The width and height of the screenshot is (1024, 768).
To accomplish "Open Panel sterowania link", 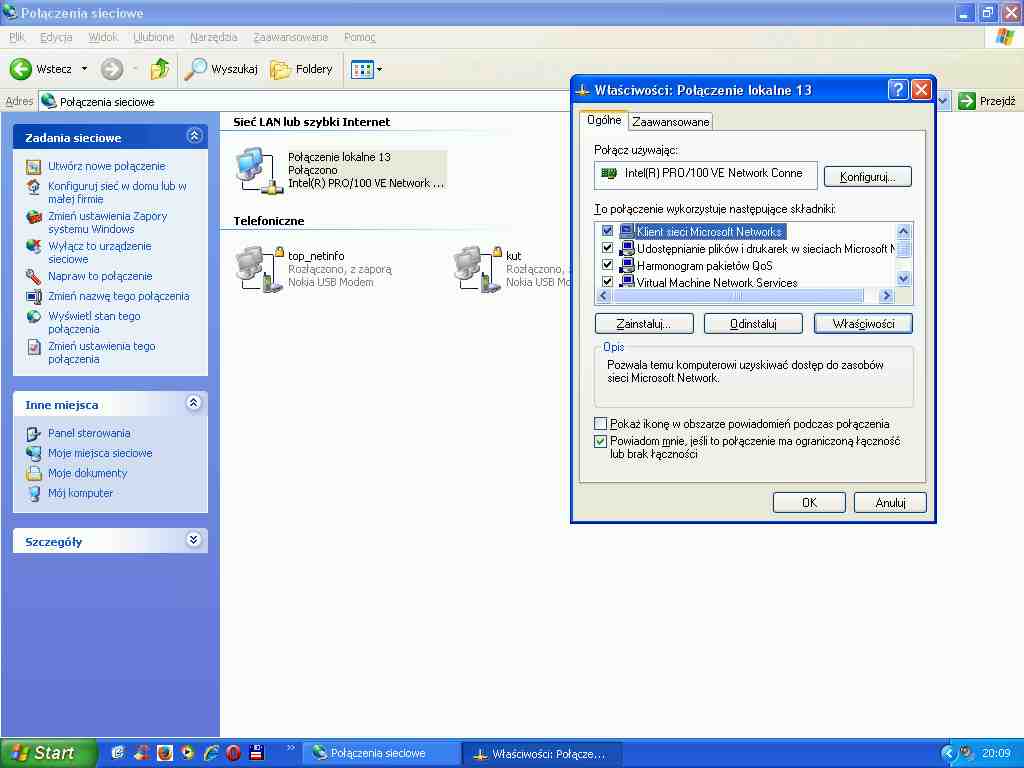I will click(89, 433).
